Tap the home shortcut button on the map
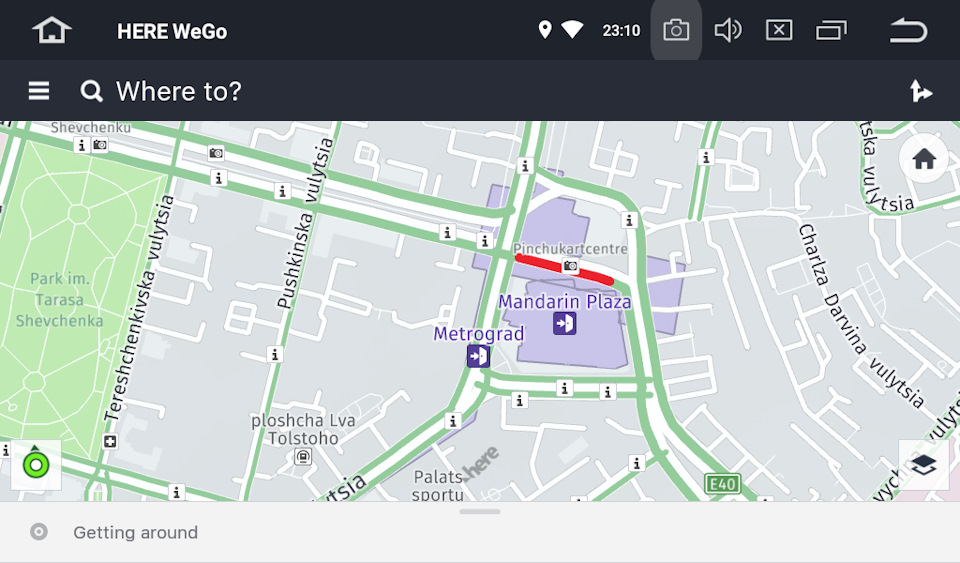Viewport: 960px width, 563px height. [924, 158]
